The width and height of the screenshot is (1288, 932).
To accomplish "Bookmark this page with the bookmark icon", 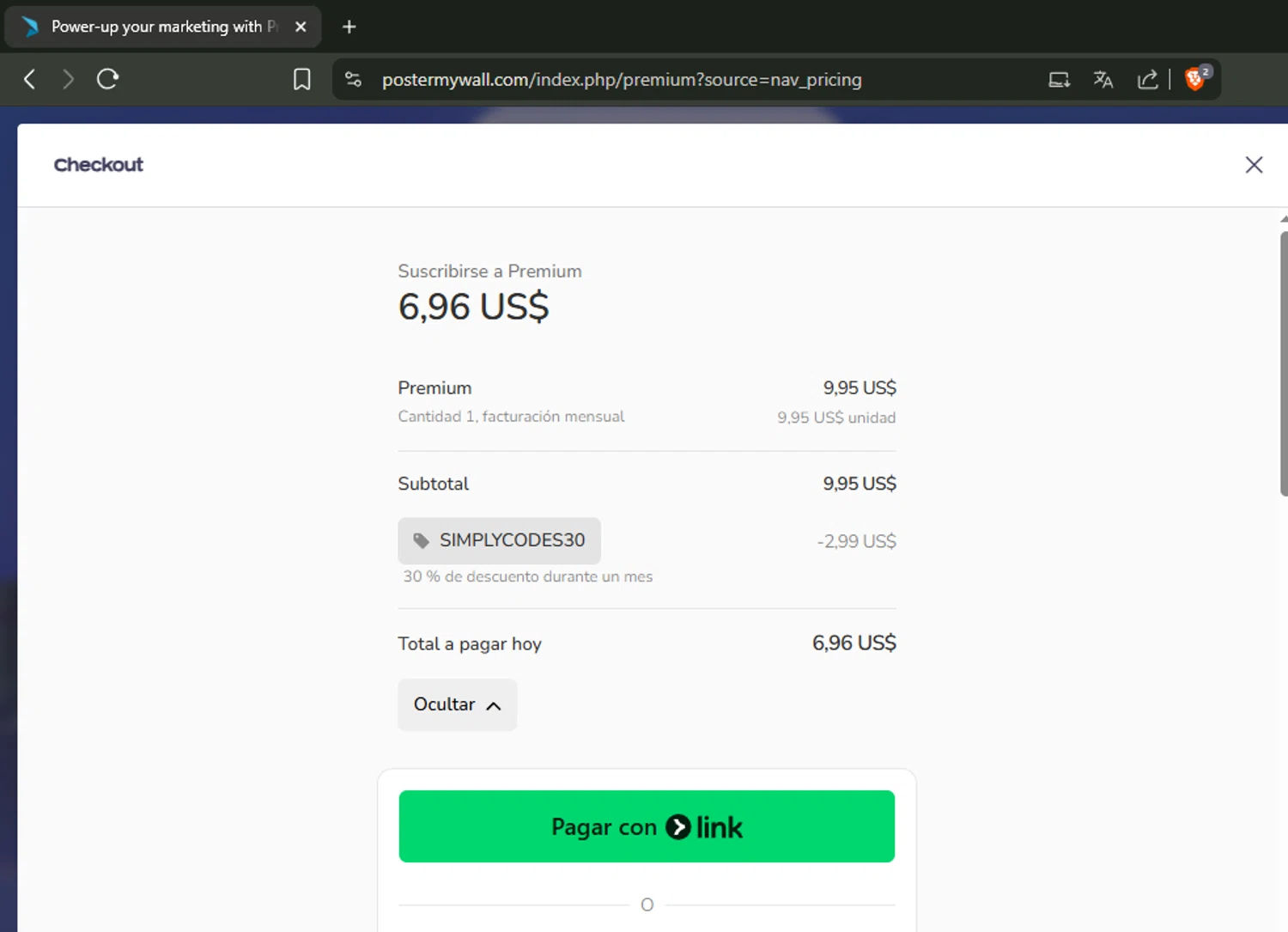I will click(301, 80).
